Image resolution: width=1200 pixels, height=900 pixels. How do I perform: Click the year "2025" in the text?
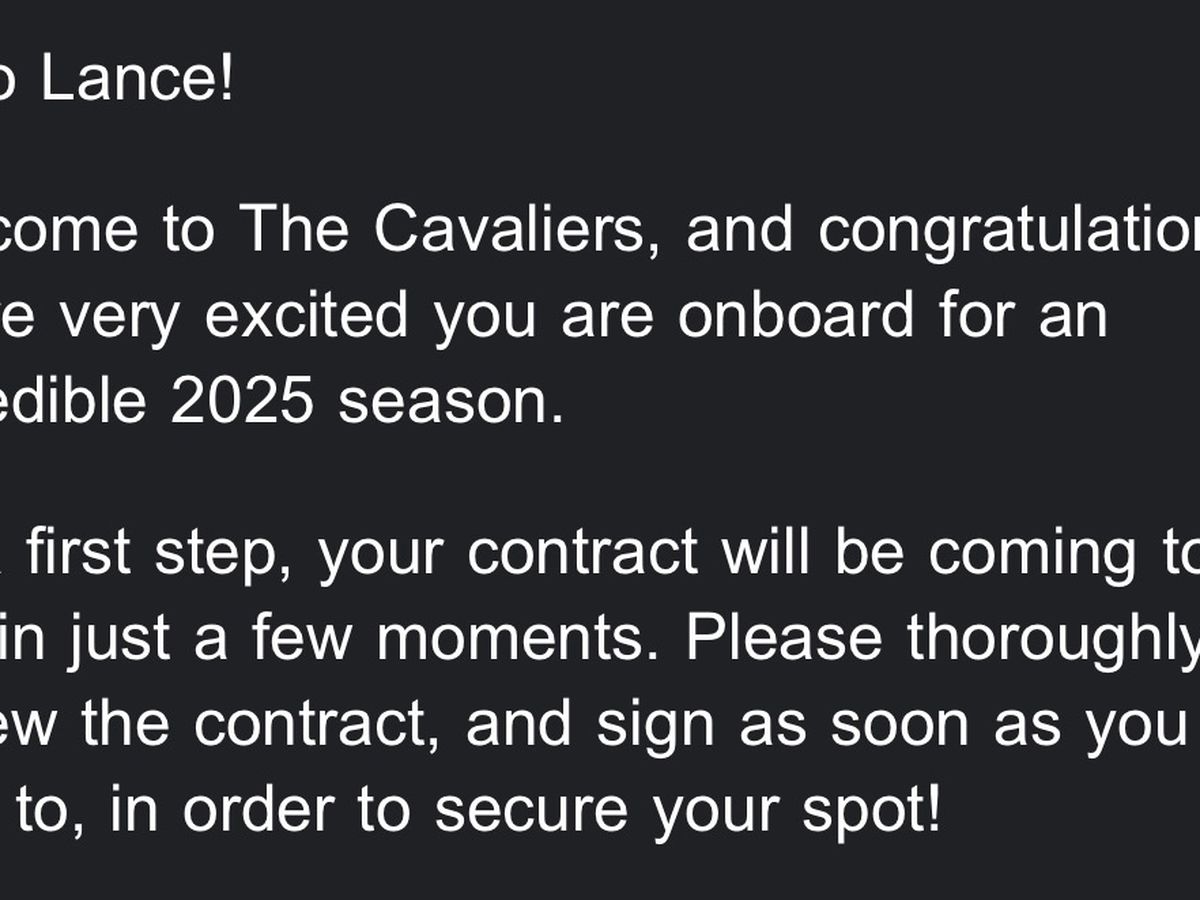pyautogui.click(x=242, y=401)
